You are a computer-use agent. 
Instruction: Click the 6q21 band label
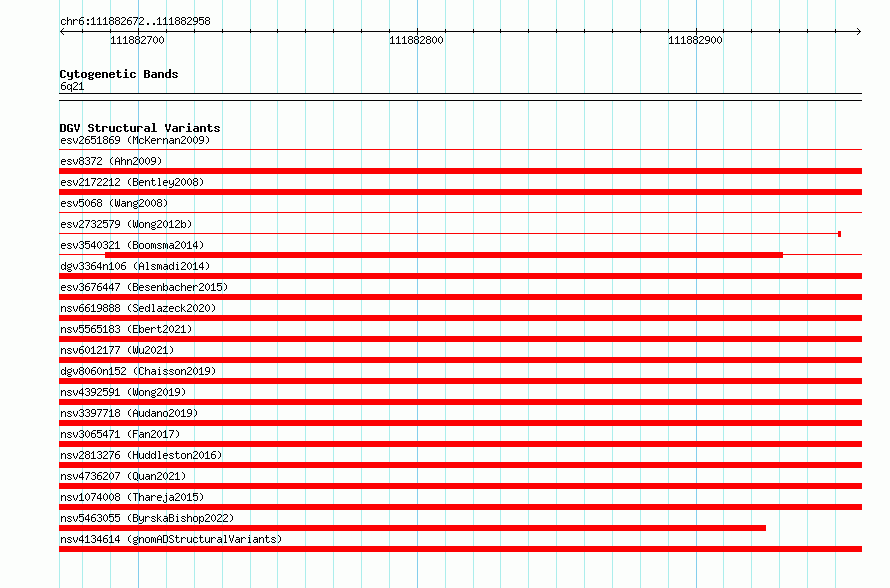click(x=72, y=86)
